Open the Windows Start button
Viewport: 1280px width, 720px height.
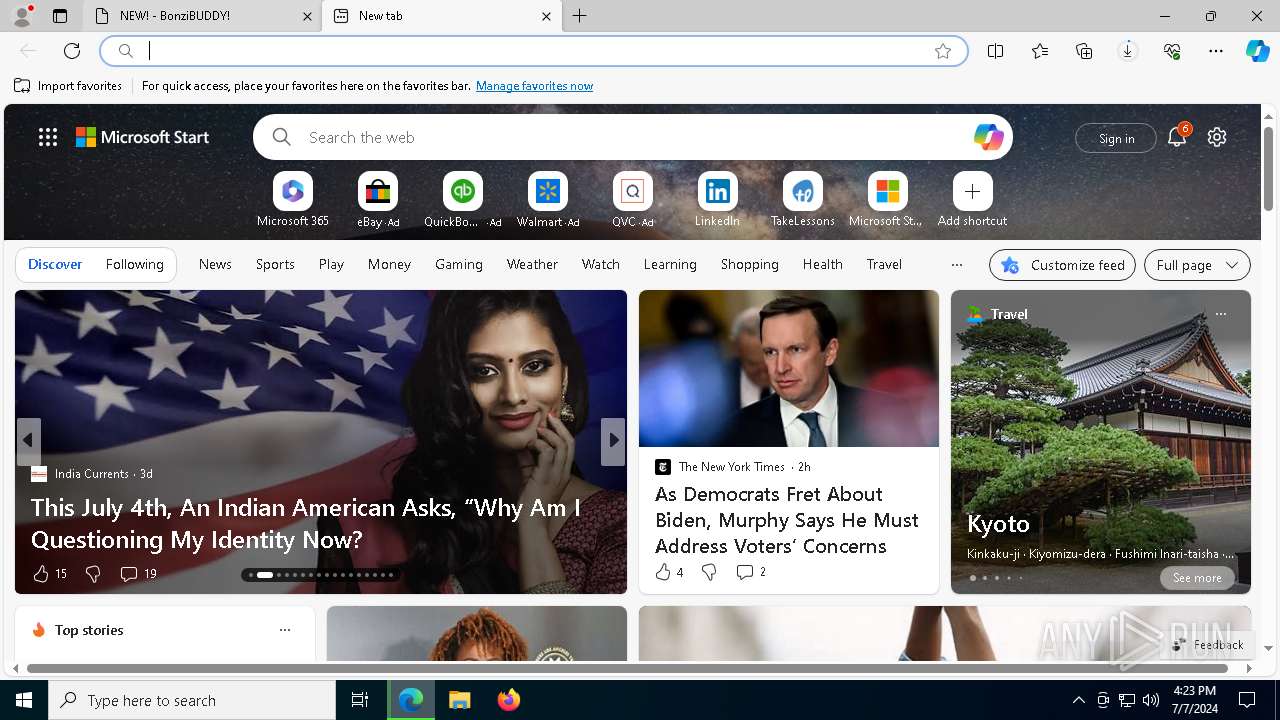point(24,700)
